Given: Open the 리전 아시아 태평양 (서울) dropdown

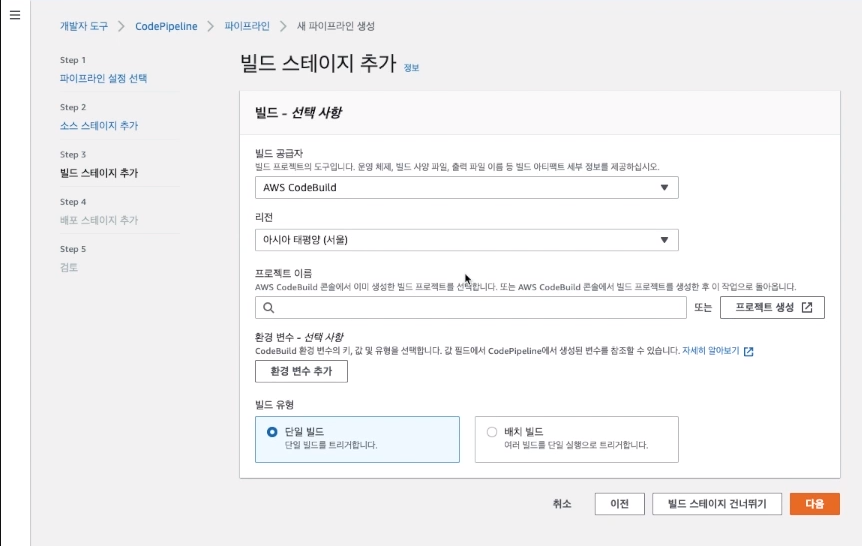Looking at the screenshot, I should pos(466,240).
